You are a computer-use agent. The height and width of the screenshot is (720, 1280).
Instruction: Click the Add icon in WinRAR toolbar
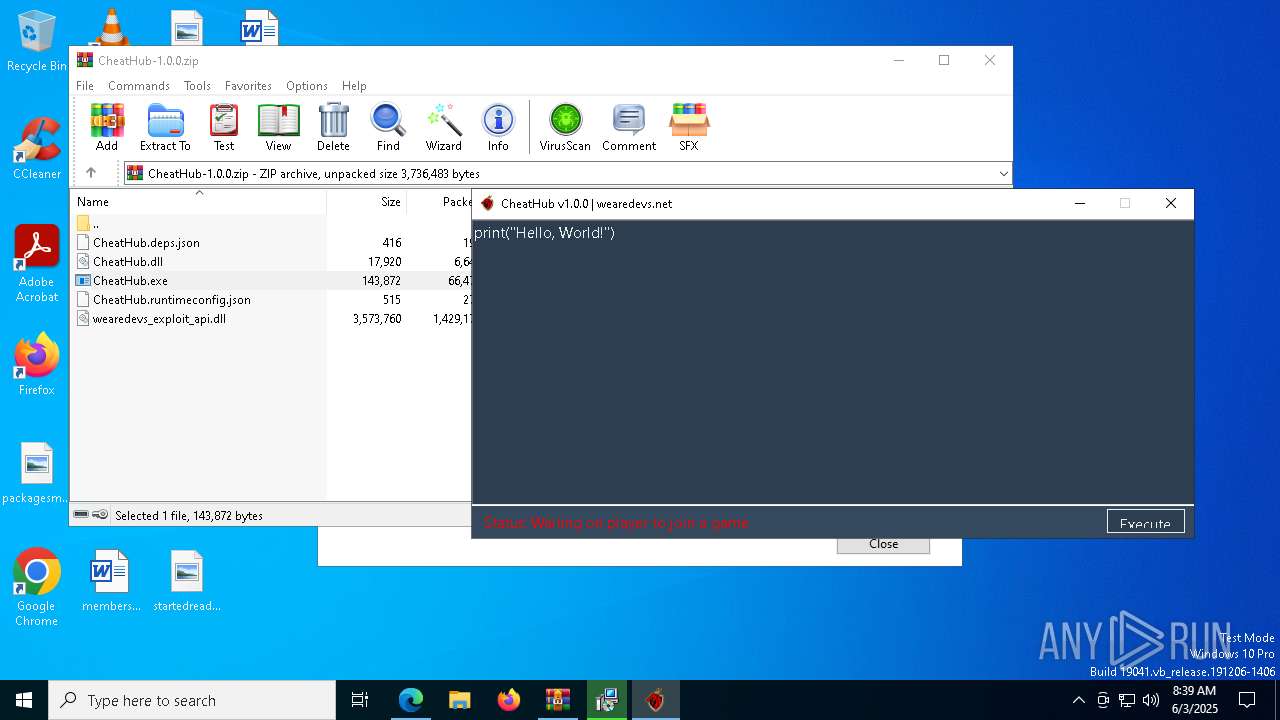pos(107,127)
